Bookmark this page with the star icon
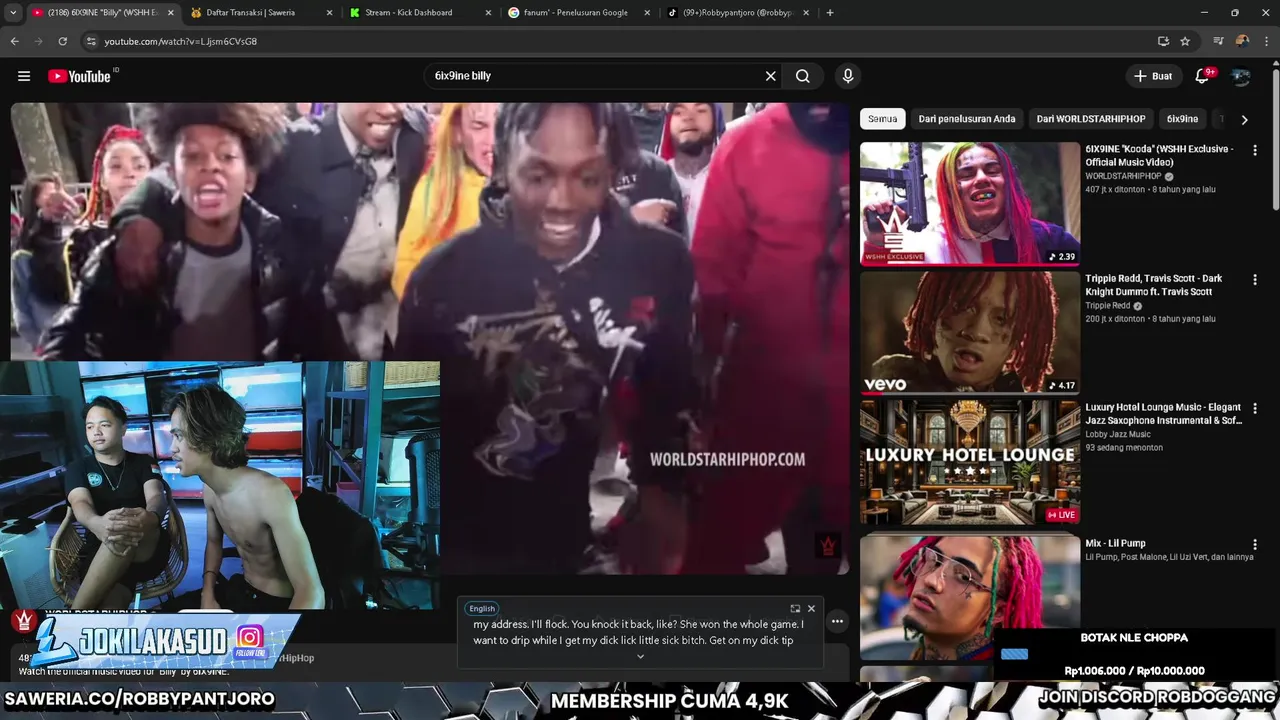 point(1185,41)
